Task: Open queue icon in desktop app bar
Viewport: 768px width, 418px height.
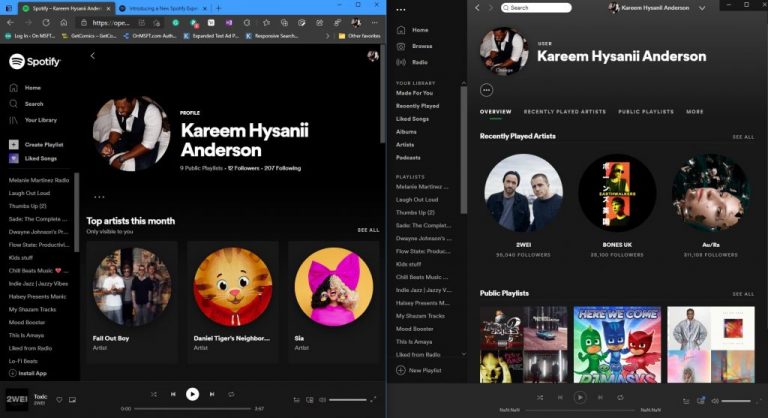Action: [x=686, y=401]
